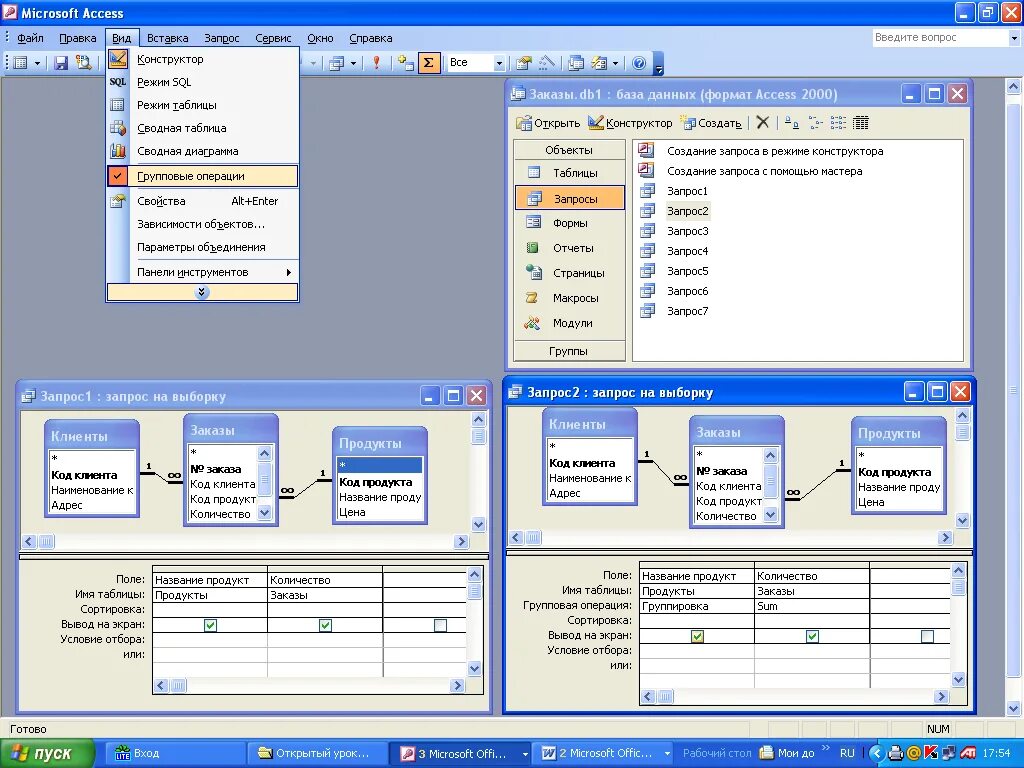Open the Запрос menu

(x=221, y=38)
